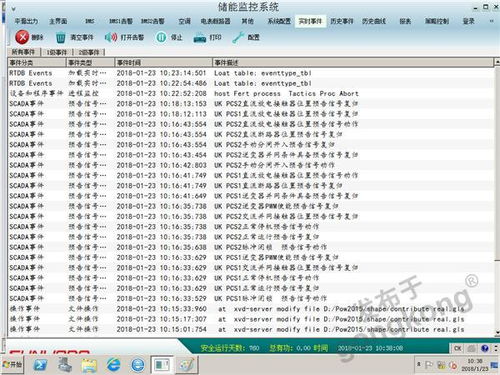Screen dimensions: 500x375
Task: Select the Tactics Proc Abort event row
Action: point(251,94)
